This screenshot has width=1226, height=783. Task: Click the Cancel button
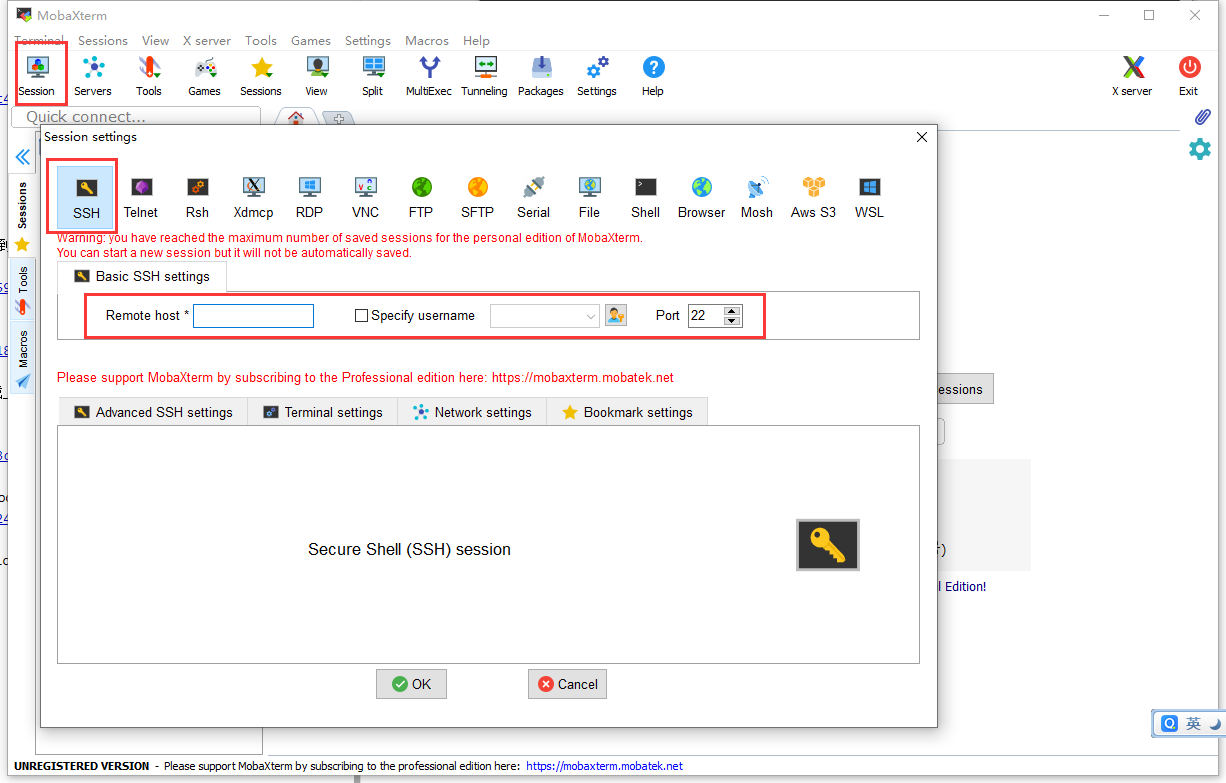(567, 684)
